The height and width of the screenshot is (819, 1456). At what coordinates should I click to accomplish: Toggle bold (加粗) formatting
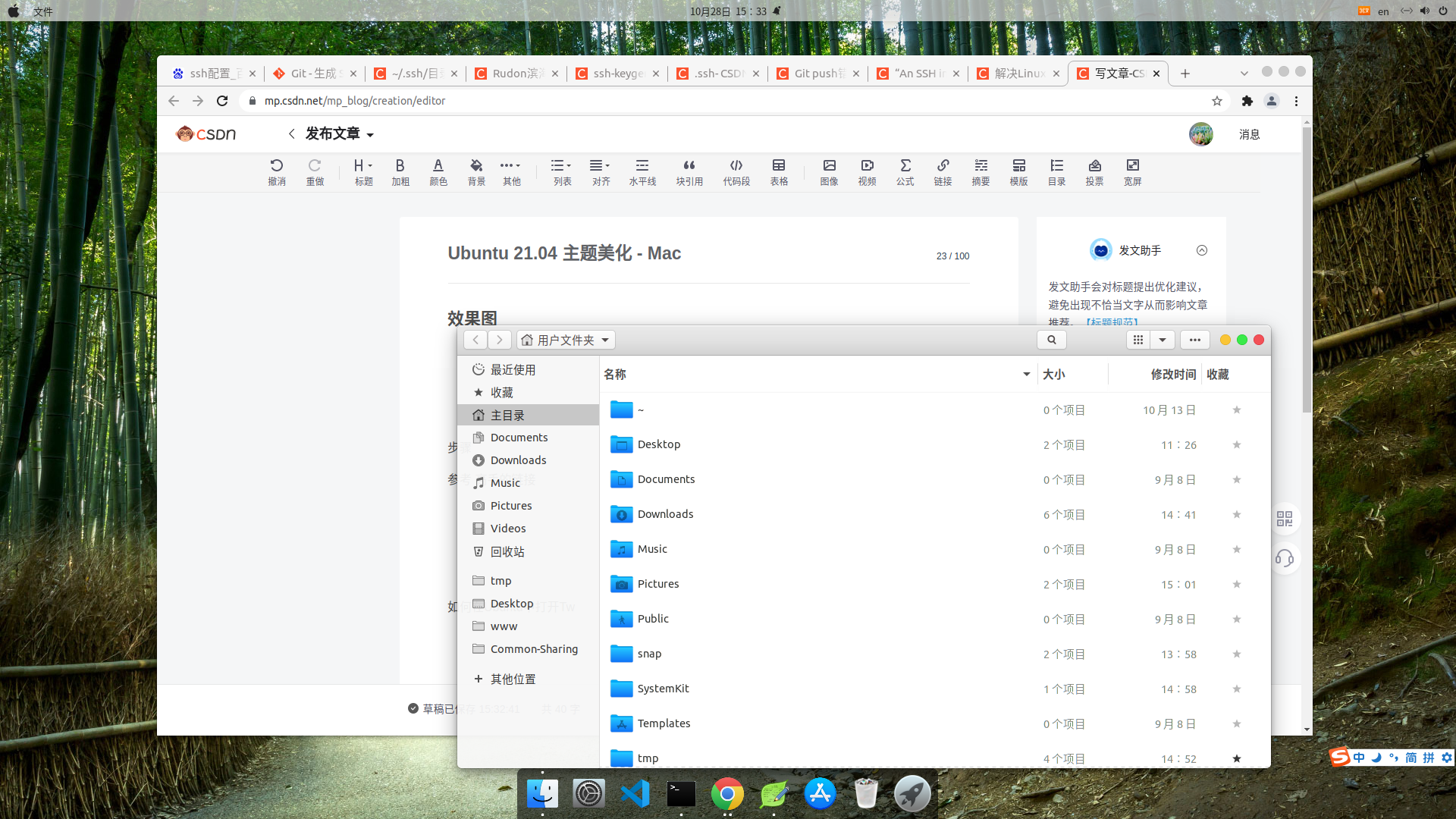[400, 172]
